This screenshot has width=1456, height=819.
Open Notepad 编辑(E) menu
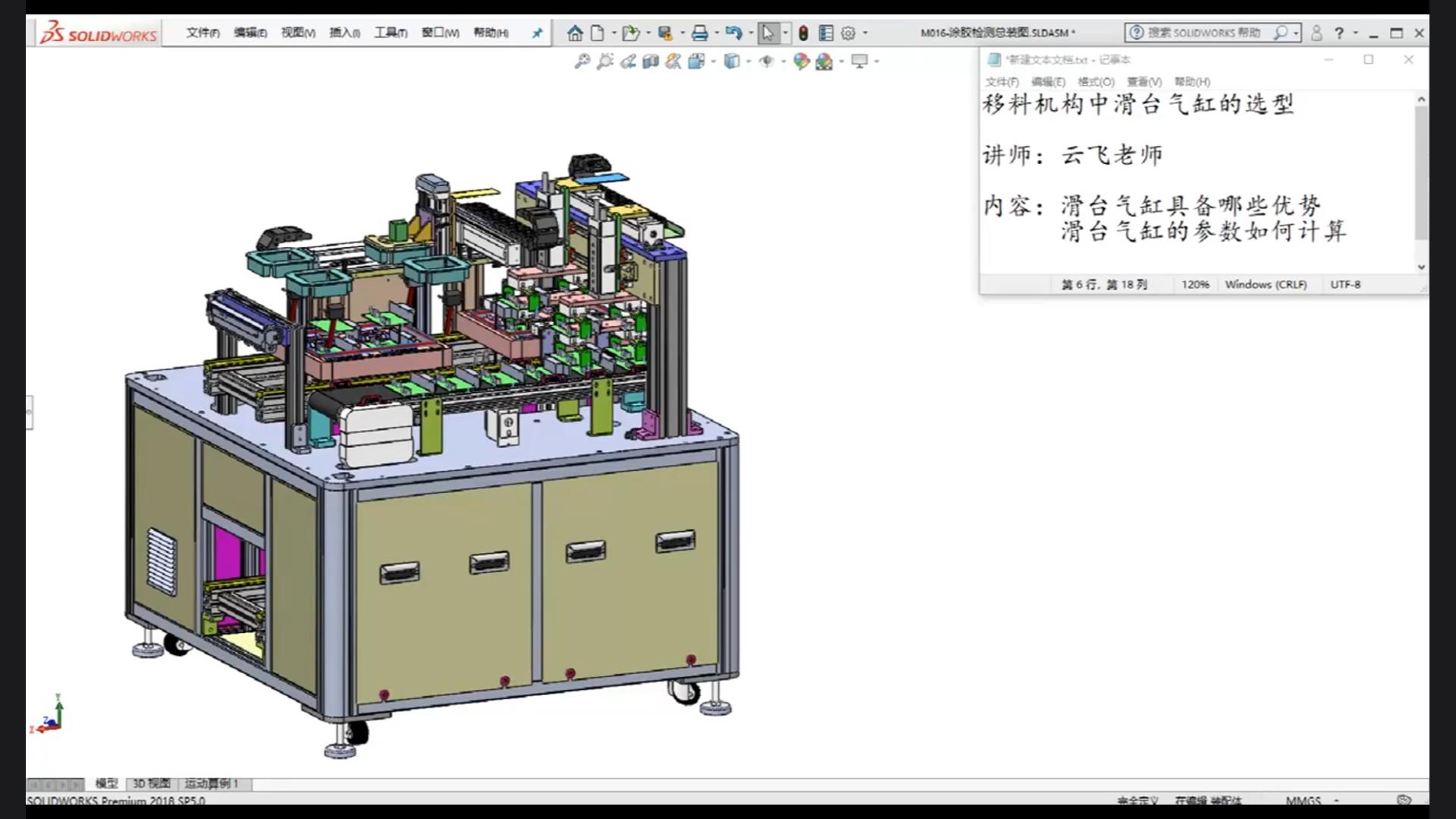pos(1048,82)
